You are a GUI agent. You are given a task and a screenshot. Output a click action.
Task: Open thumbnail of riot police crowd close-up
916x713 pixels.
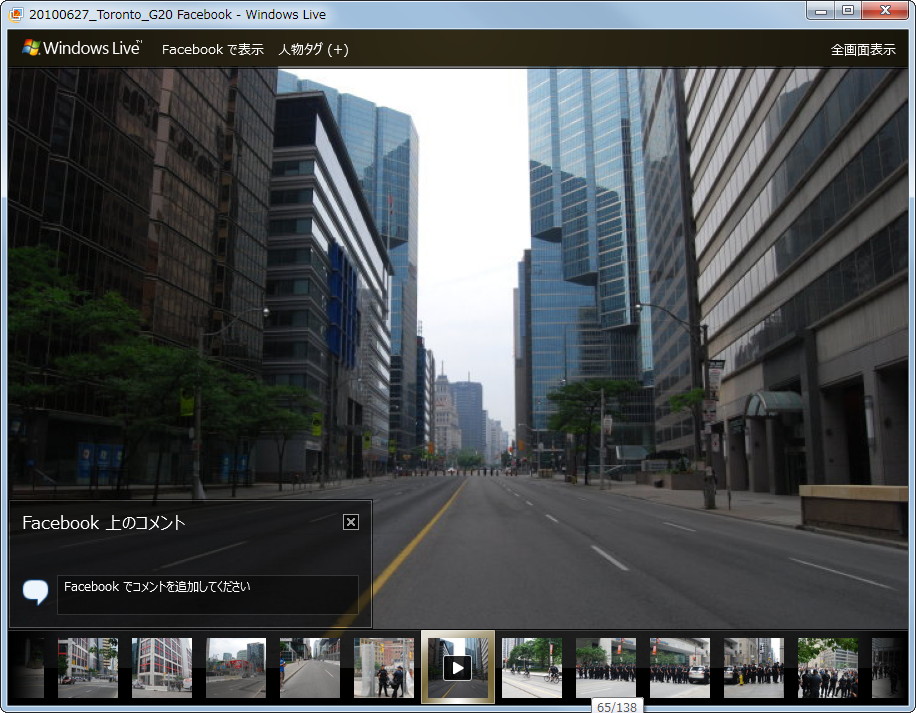click(x=828, y=667)
